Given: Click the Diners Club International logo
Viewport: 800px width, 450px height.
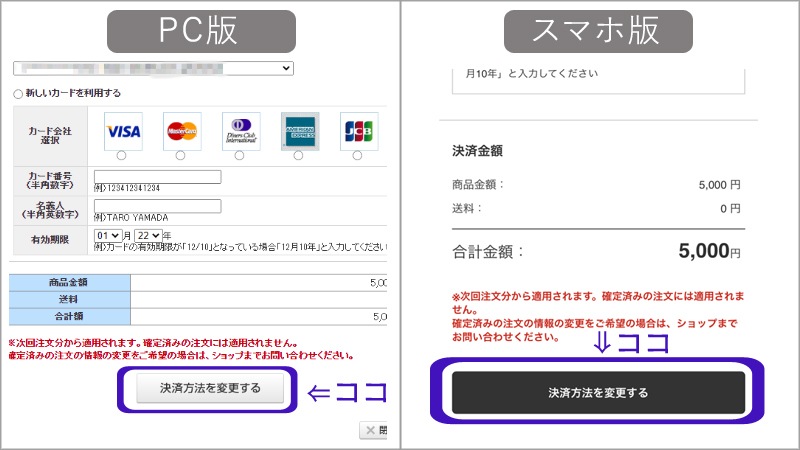Looking at the screenshot, I should coord(240,131).
